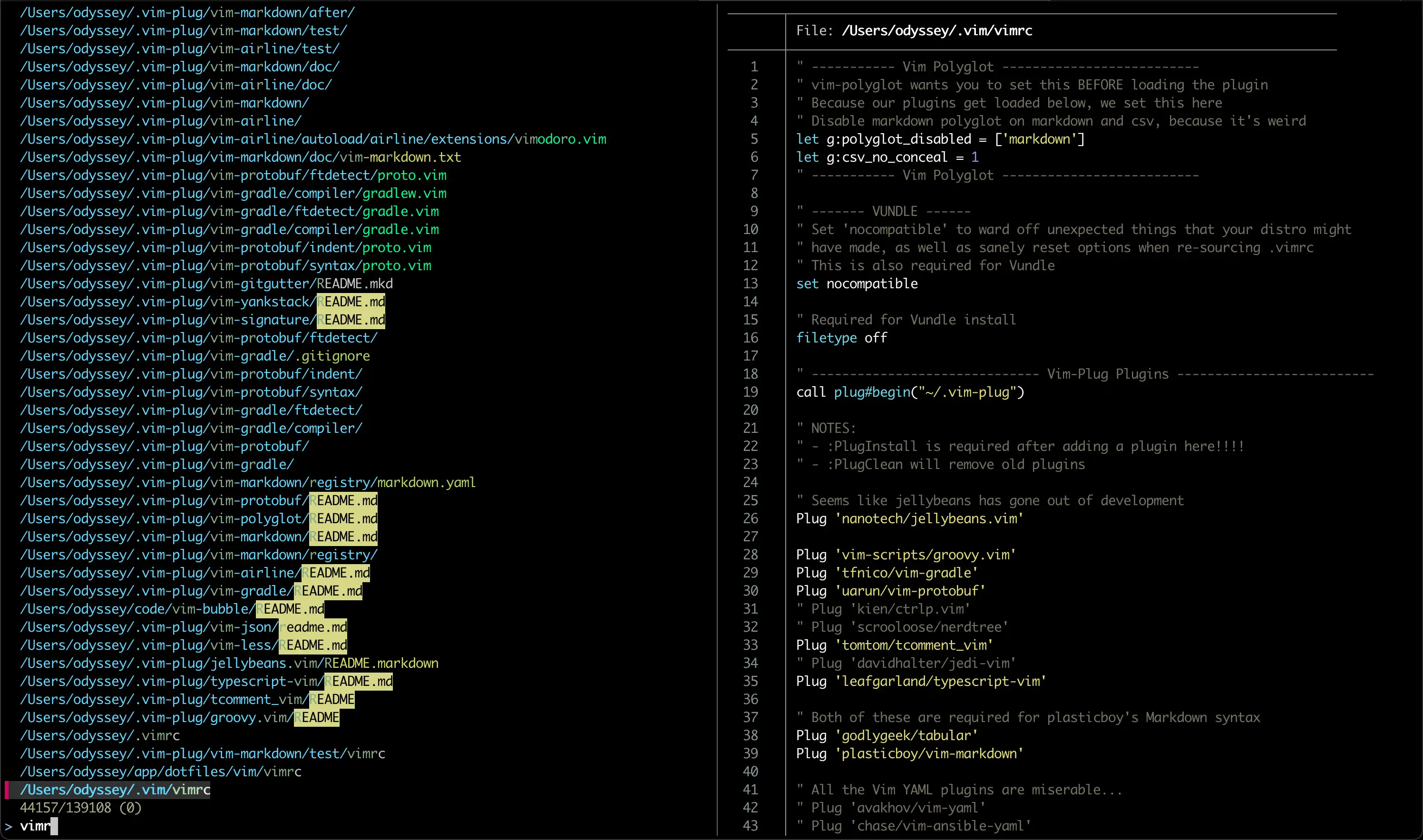This screenshot has width=1423, height=840.
Task: Click preview line 'let g:csv_no_conceal = 1'
Action: point(887,157)
